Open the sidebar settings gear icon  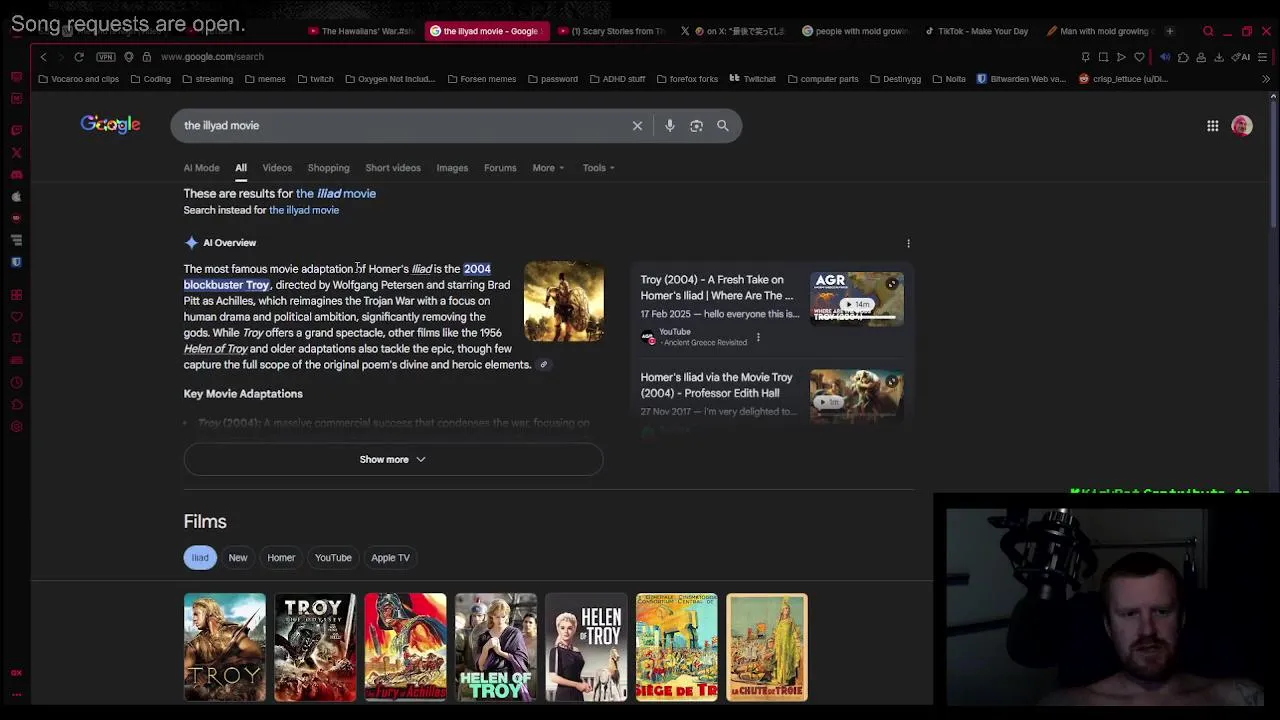point(16,427)
